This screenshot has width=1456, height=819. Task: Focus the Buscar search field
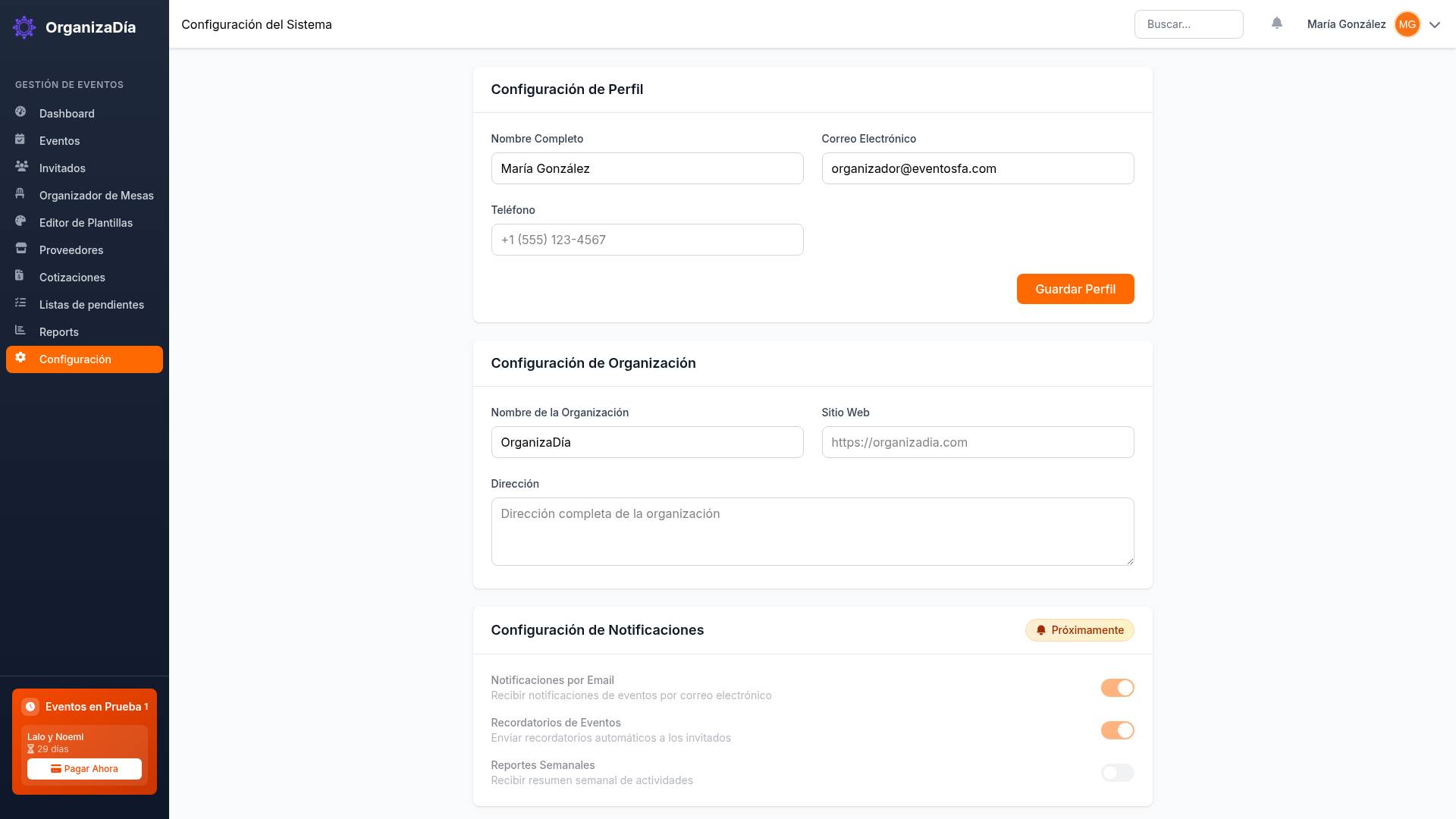(x=1188, y=24)
